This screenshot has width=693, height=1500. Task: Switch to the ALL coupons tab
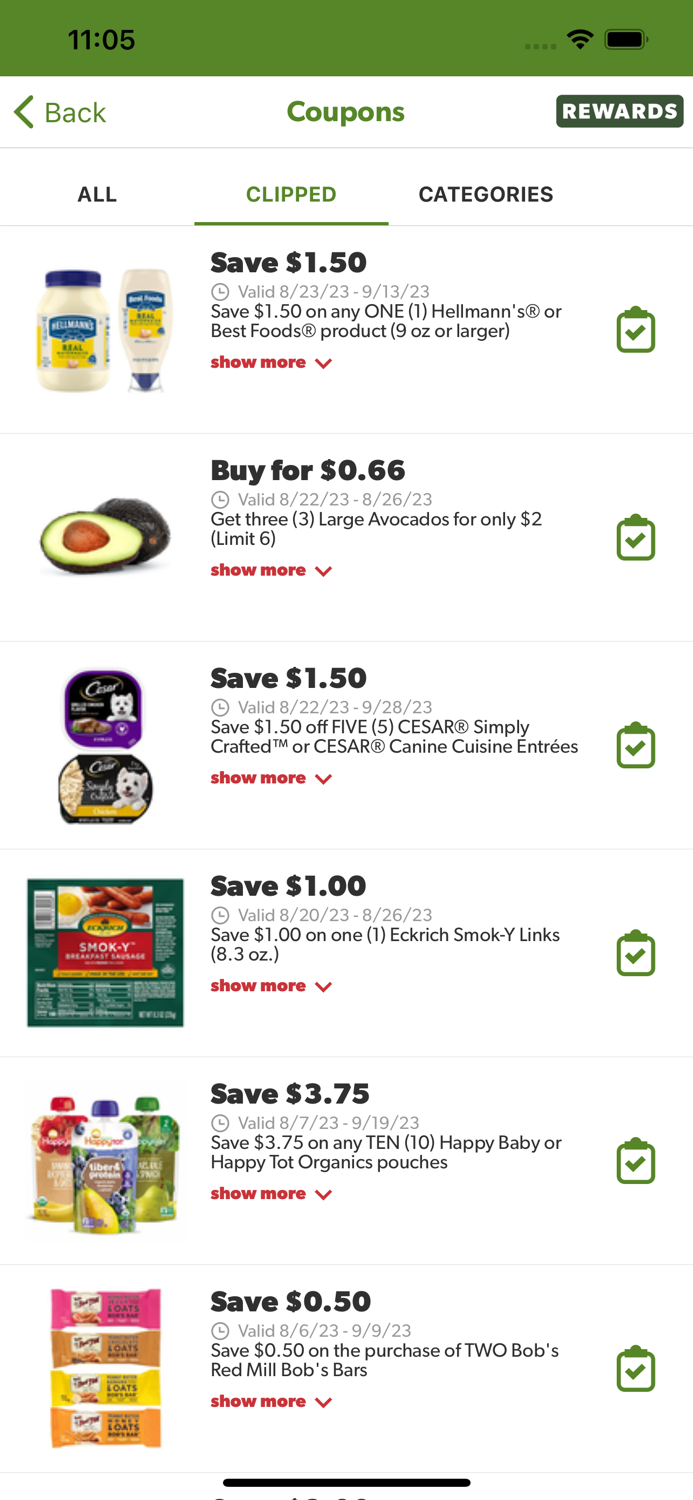click(96, 194)
